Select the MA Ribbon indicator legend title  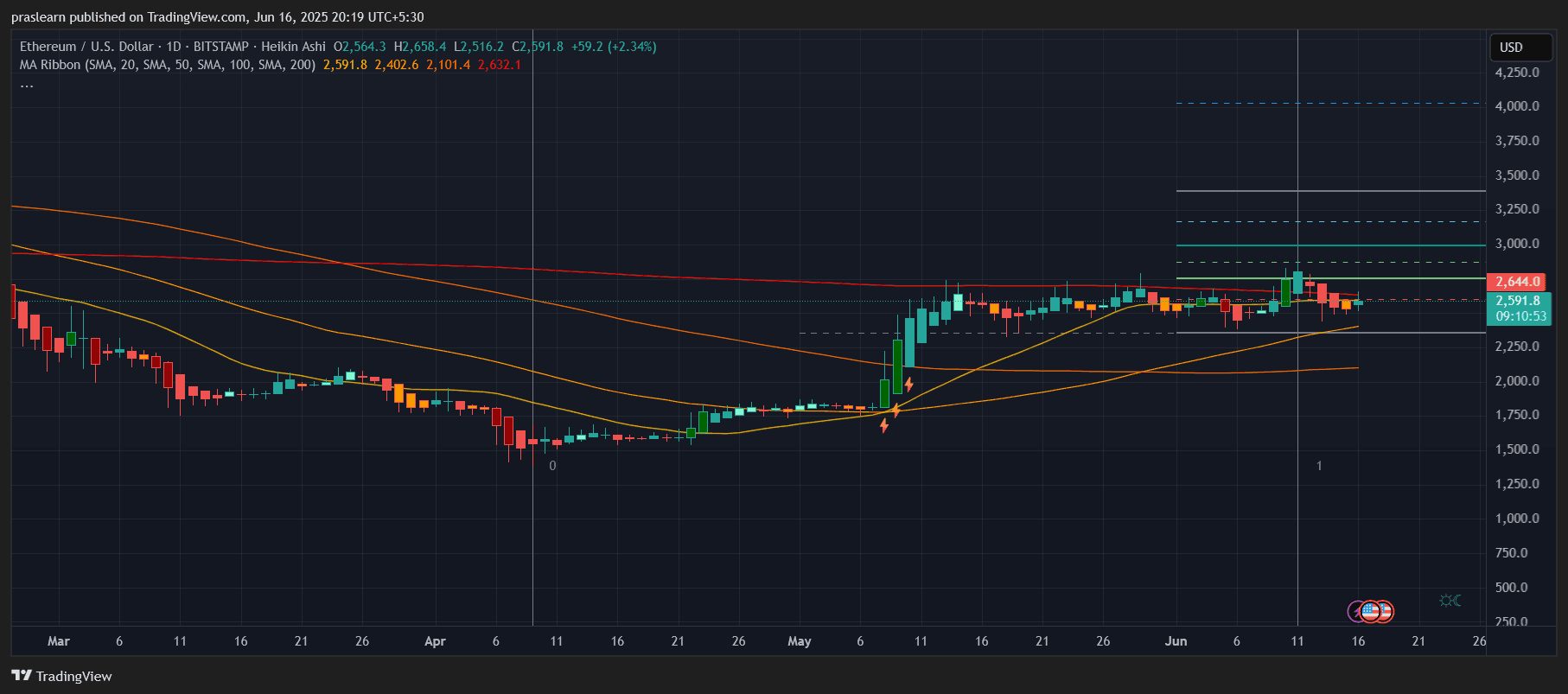tap(168, 65)
